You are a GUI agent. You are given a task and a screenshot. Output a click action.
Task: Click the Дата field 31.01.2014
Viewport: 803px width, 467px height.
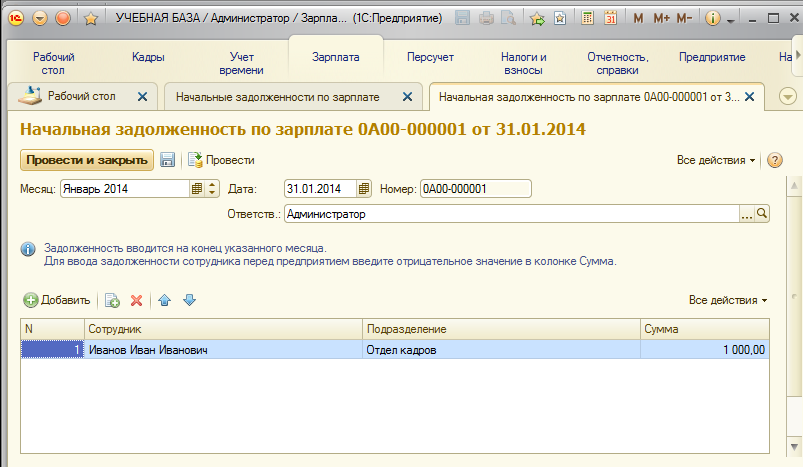click(x=320, y=188)
